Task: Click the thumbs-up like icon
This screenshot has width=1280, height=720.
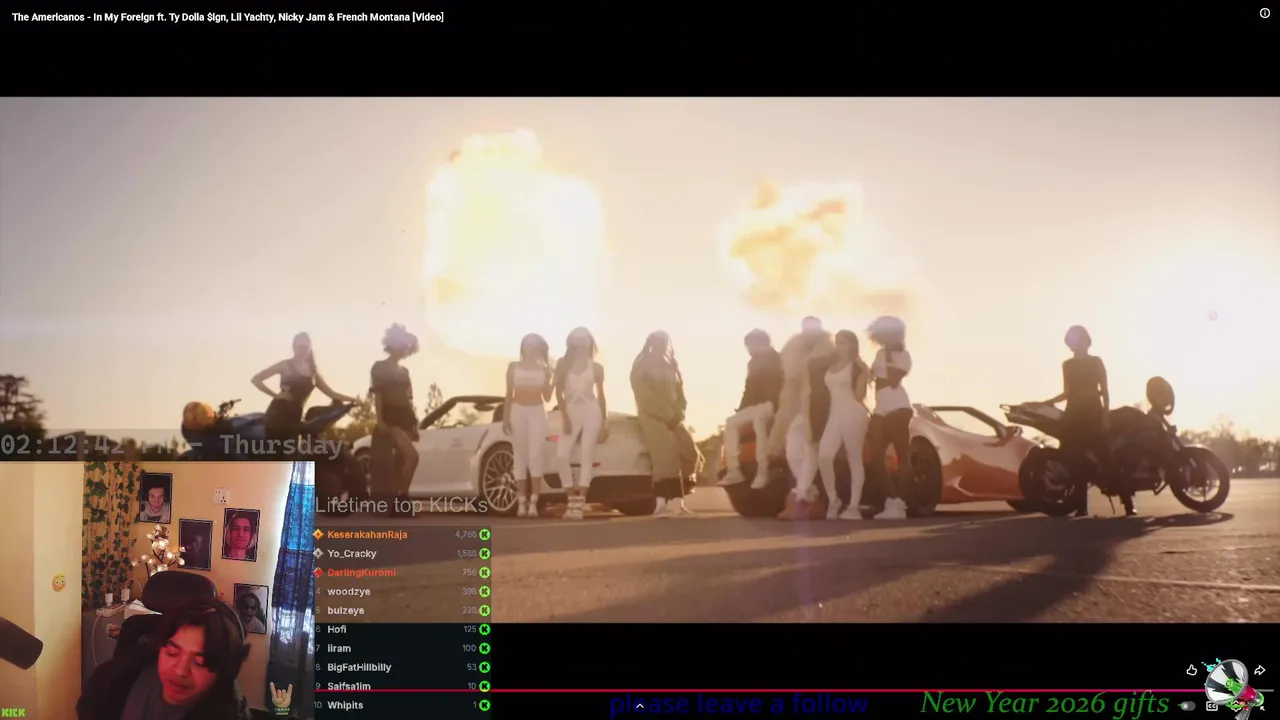Action: 1191,670
